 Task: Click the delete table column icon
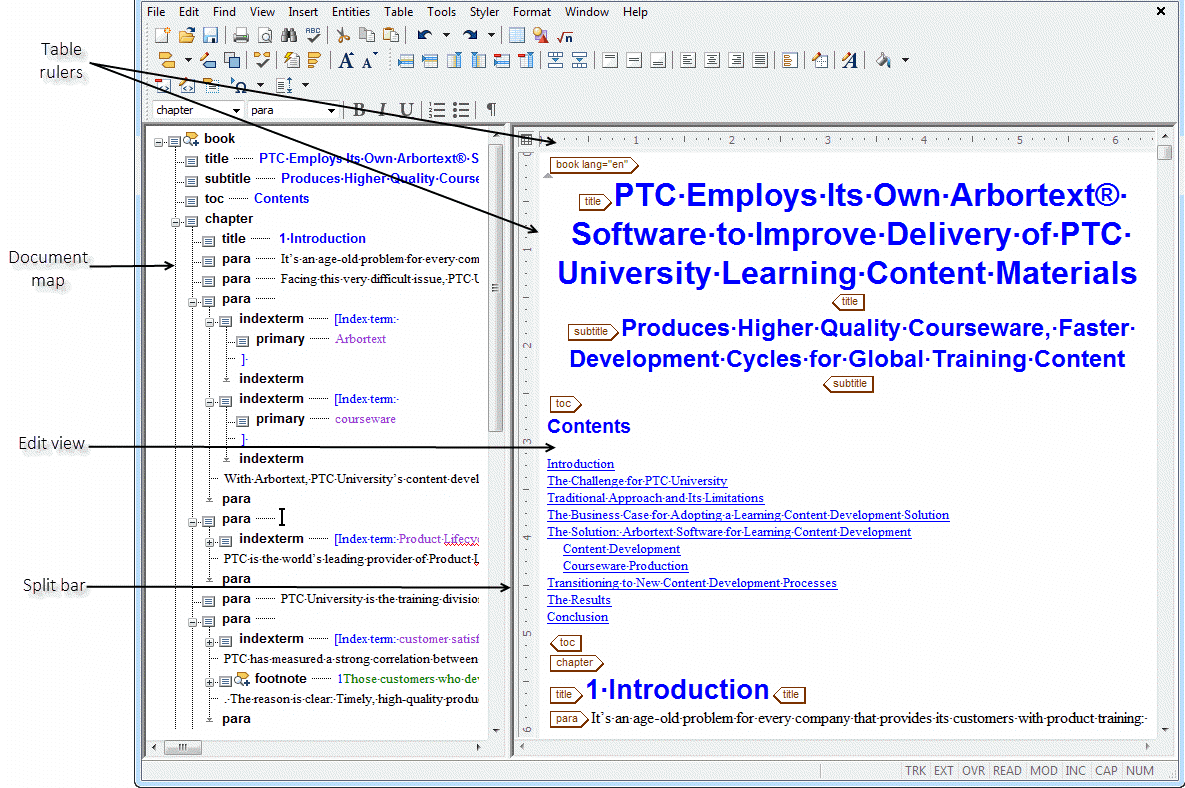coord(526,60)
